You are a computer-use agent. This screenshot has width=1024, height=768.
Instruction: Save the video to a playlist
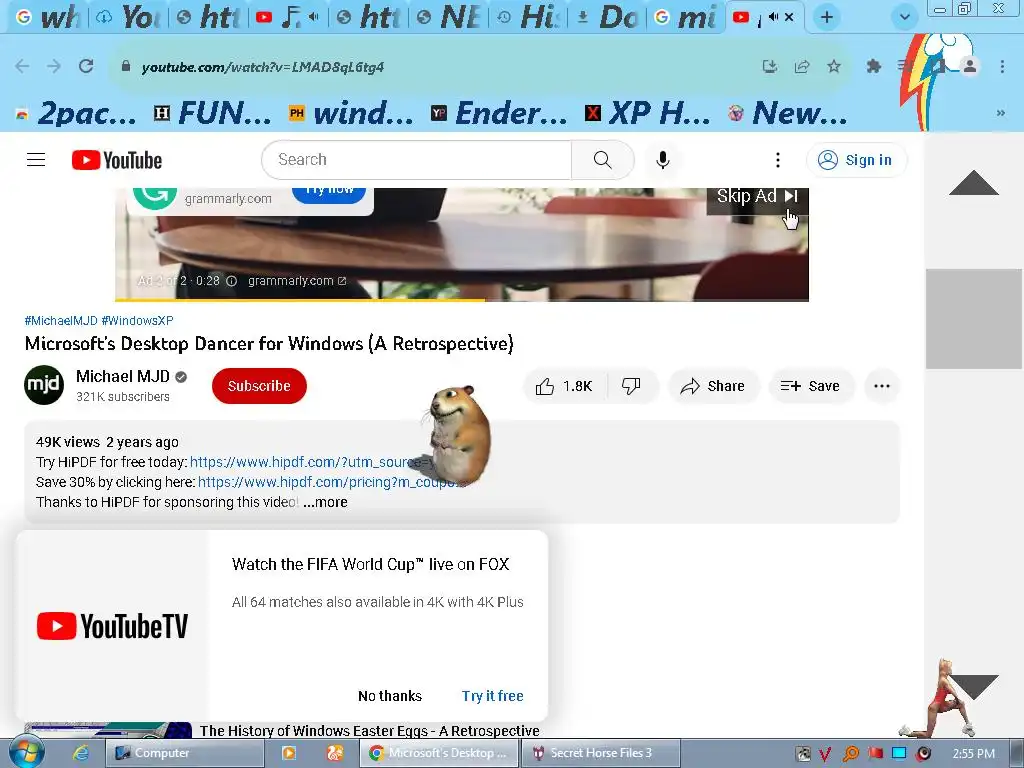click(810, 386)
